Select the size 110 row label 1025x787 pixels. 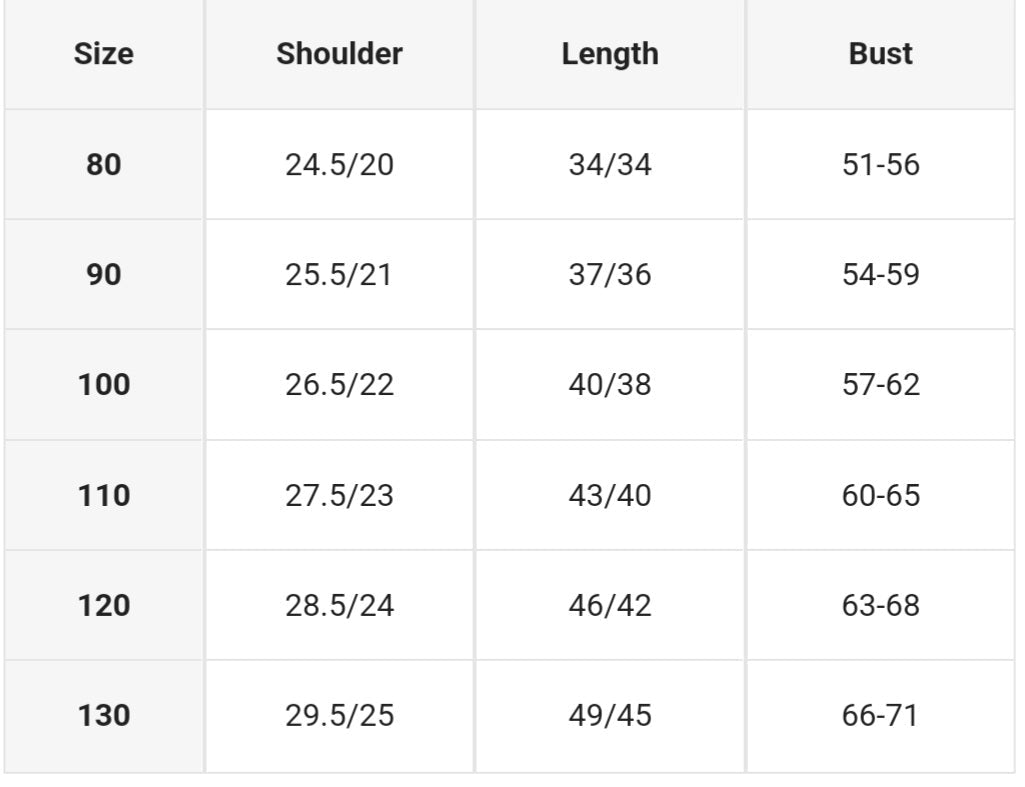pos(103,495)
